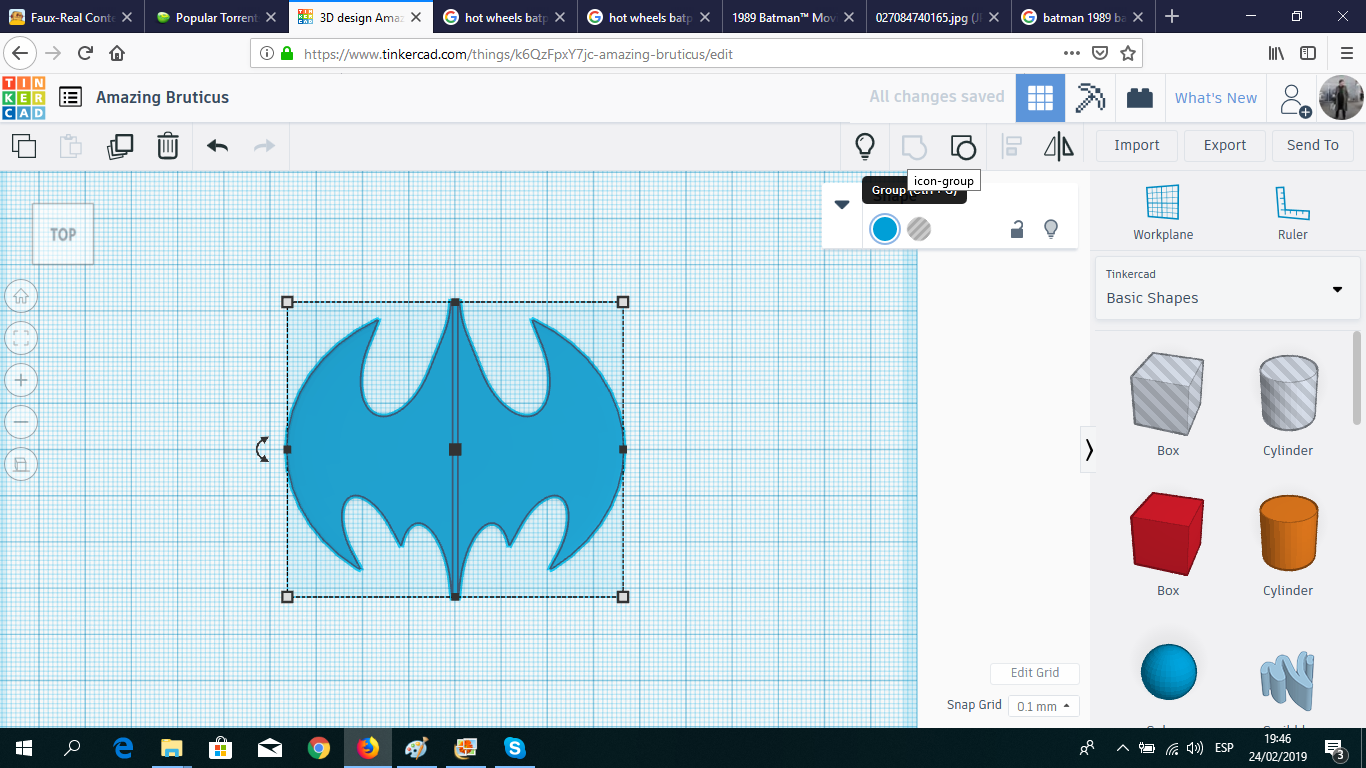Open the Firefox Library menu

(1277, 53)
